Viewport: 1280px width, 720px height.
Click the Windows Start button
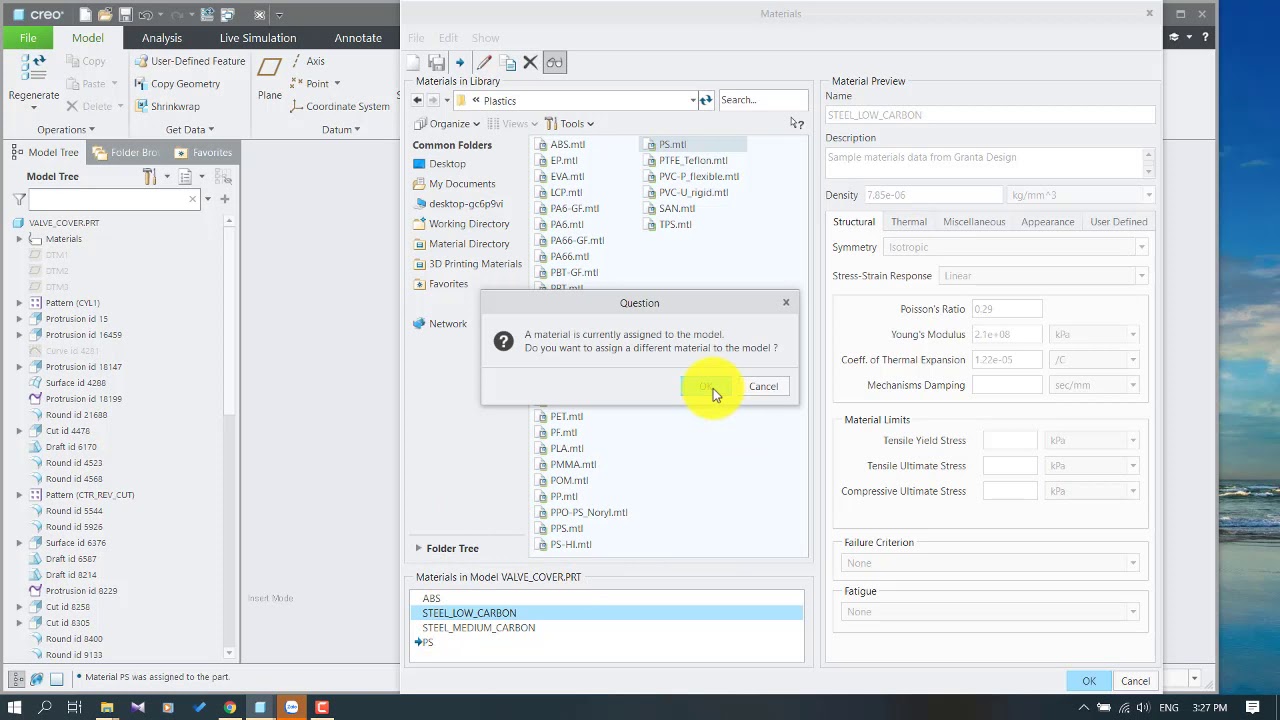(x=15, y=707)
